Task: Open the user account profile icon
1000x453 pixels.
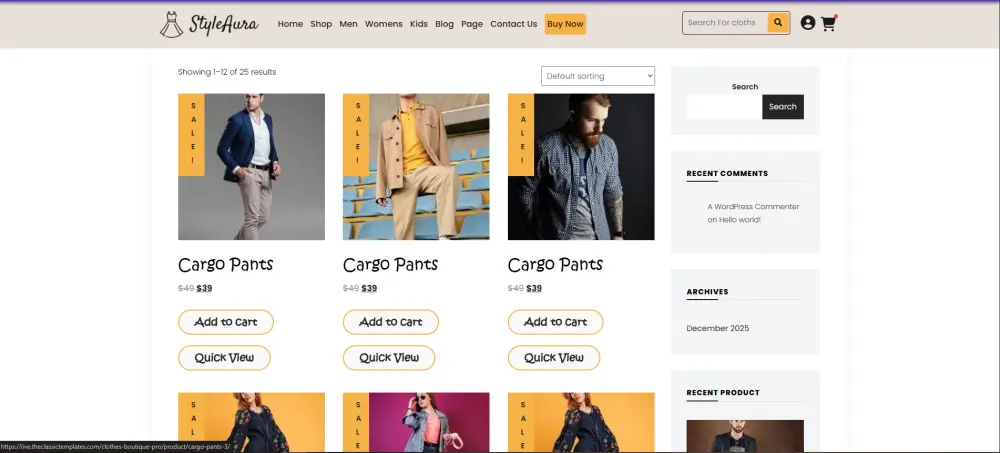Action: coord(808,23)
